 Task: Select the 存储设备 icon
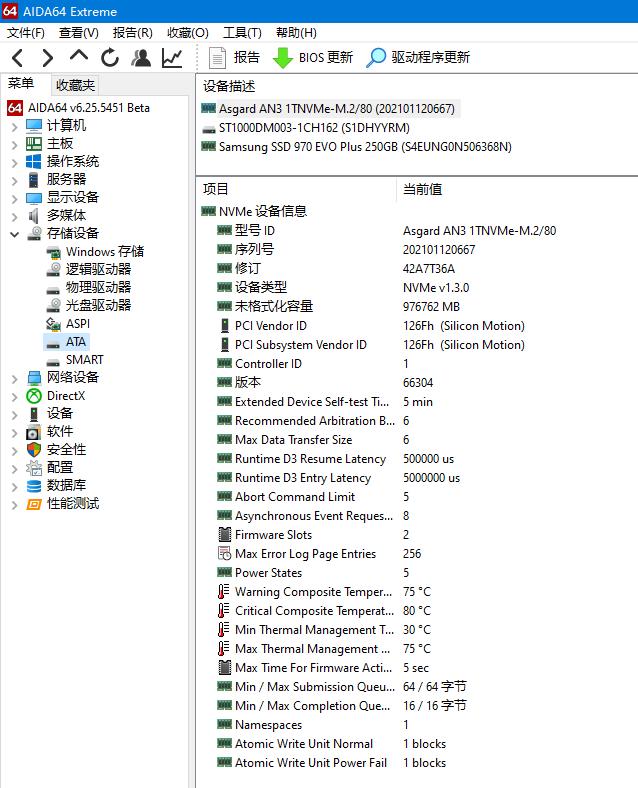coord(34,233)
